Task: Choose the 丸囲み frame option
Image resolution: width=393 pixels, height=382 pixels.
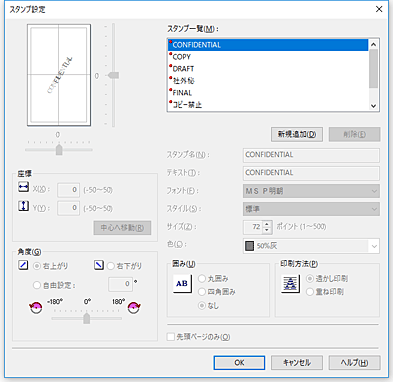Action: [x=202, y=278]
